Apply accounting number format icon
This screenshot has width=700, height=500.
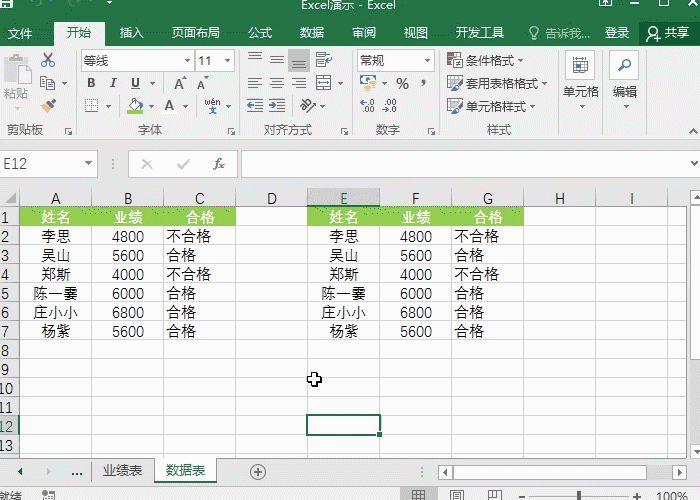[368, 83]
